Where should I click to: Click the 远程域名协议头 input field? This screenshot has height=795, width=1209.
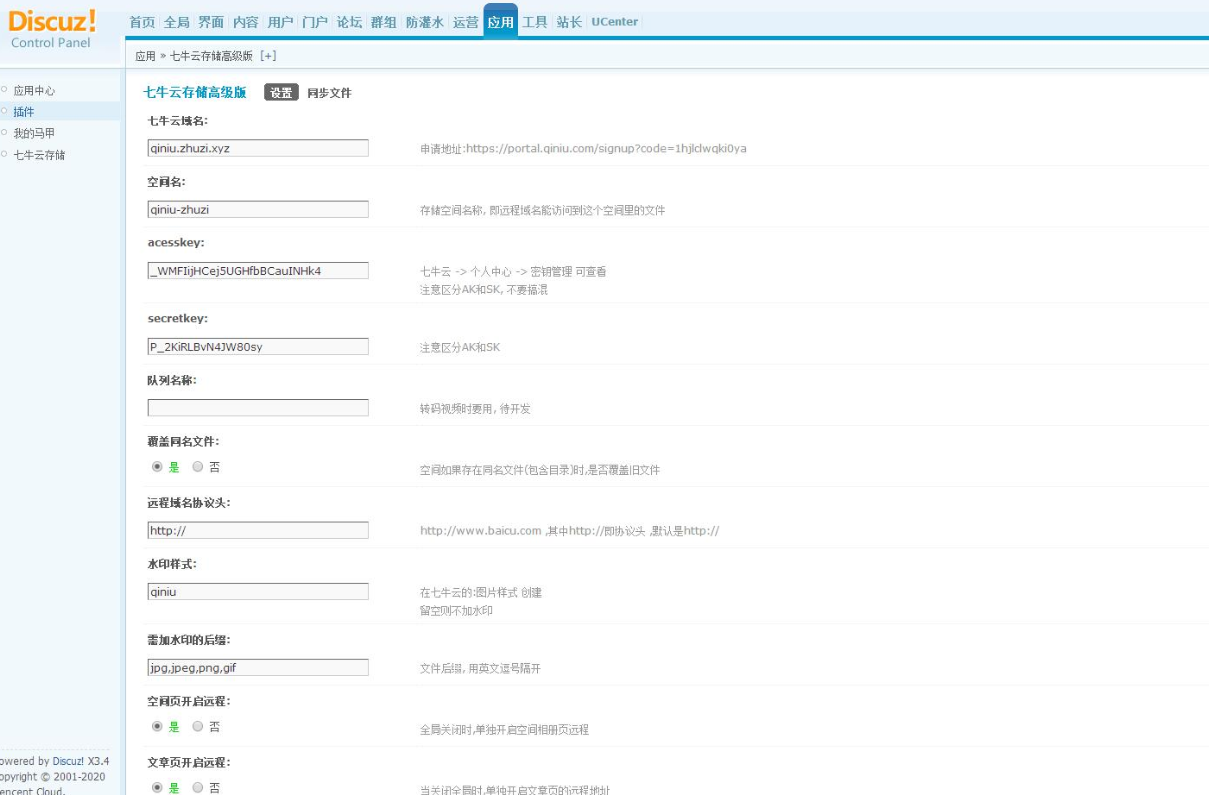click(258, 530)
